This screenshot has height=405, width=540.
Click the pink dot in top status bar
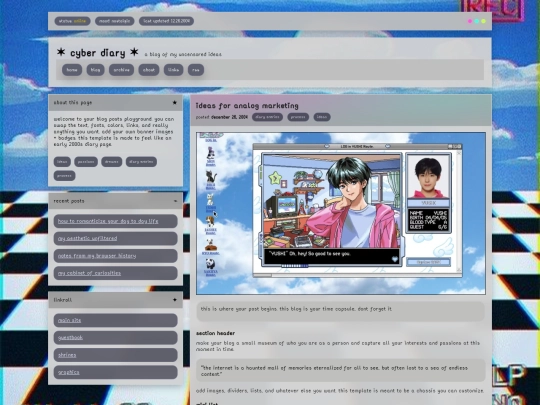470,21
